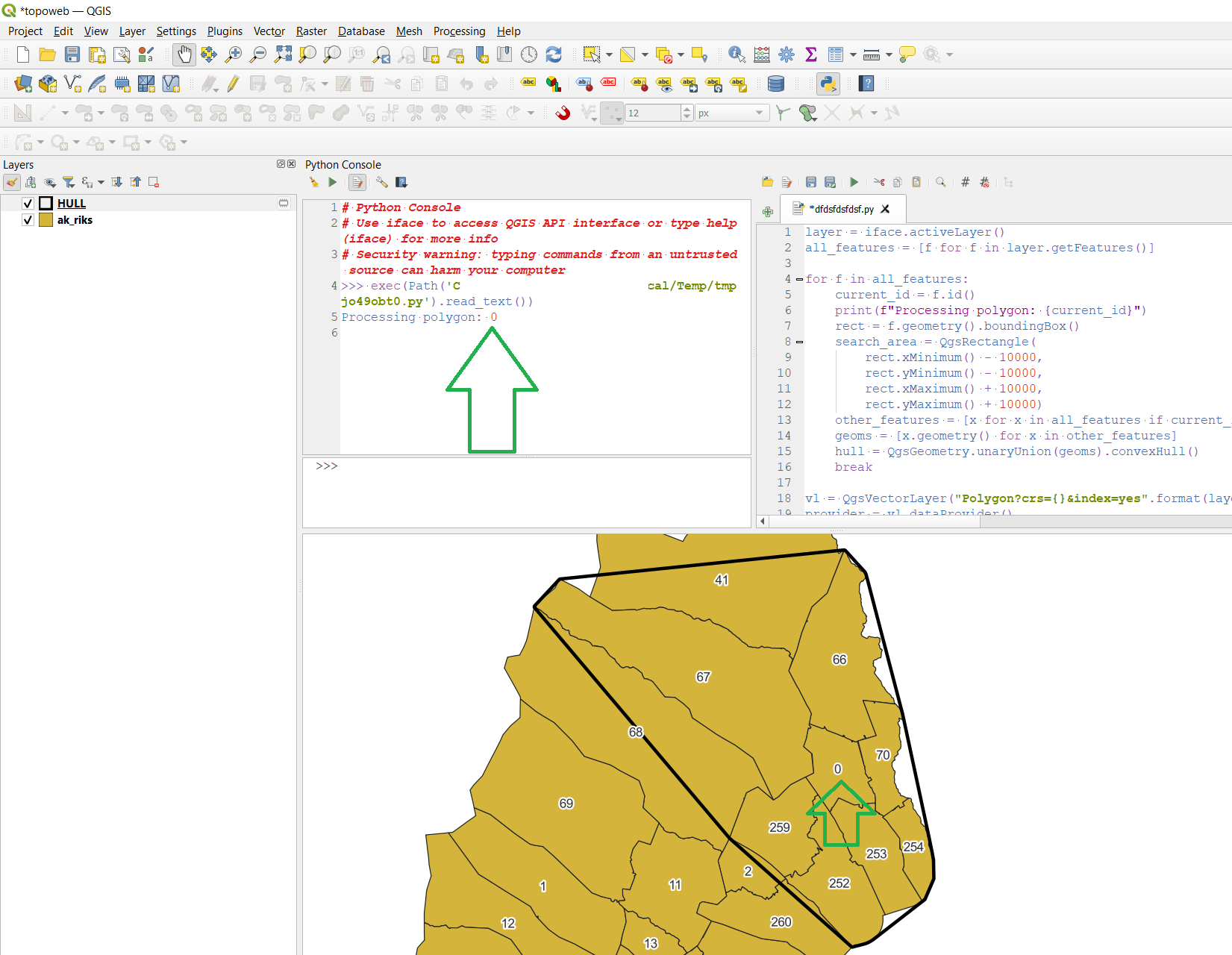Activate the Pan Map hand tool
Image resolution: width=1232 pixels, height=955 pixels.
point(184,54)
